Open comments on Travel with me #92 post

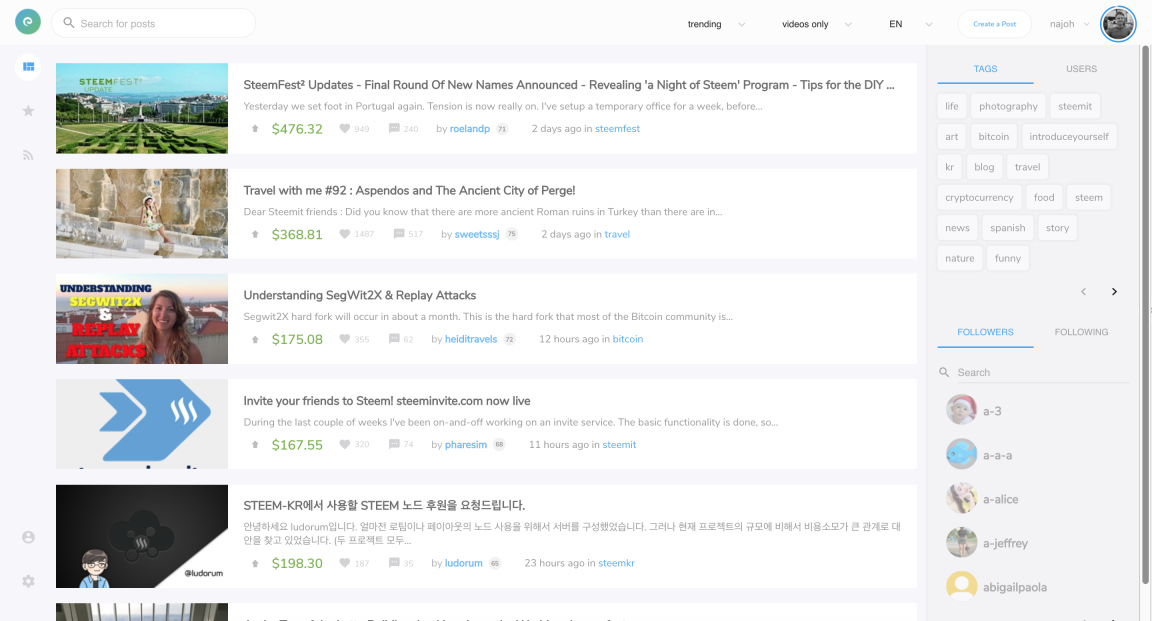pos(399,234)
